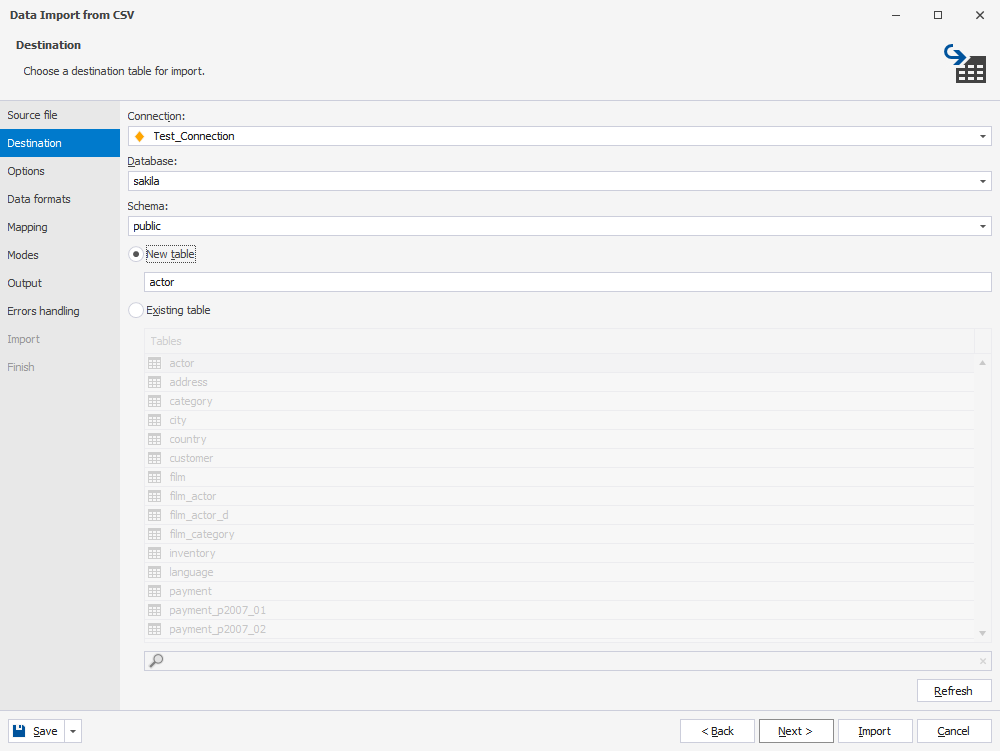
Task: Click the table icon beside actor row
Action: (154, 363)
